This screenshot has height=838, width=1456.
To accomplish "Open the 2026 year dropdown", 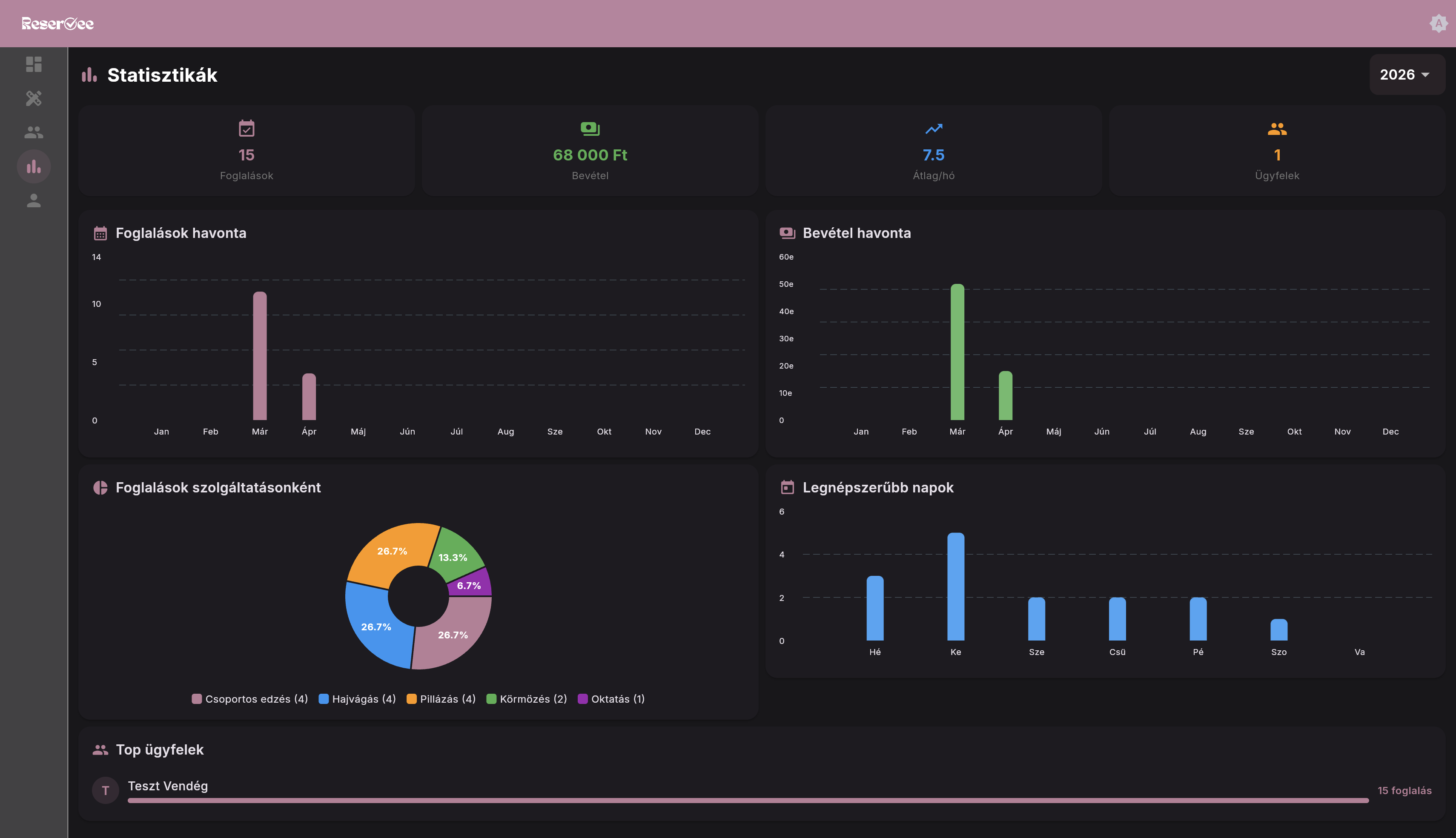I will pos(1405,75).
